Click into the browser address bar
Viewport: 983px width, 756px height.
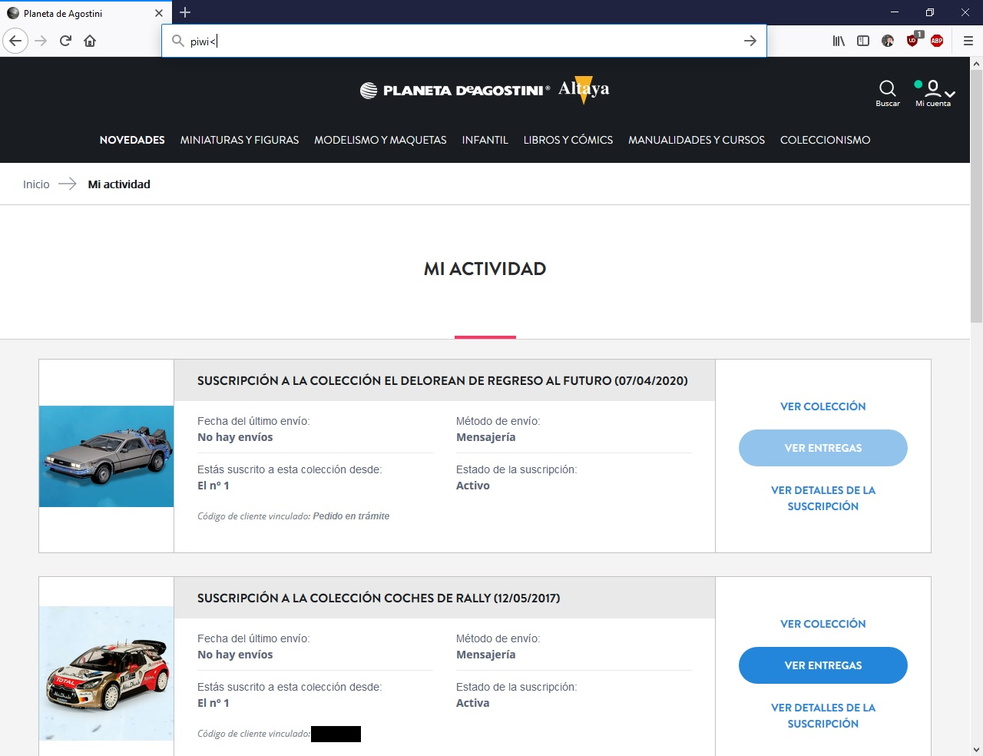coord(464,41)
